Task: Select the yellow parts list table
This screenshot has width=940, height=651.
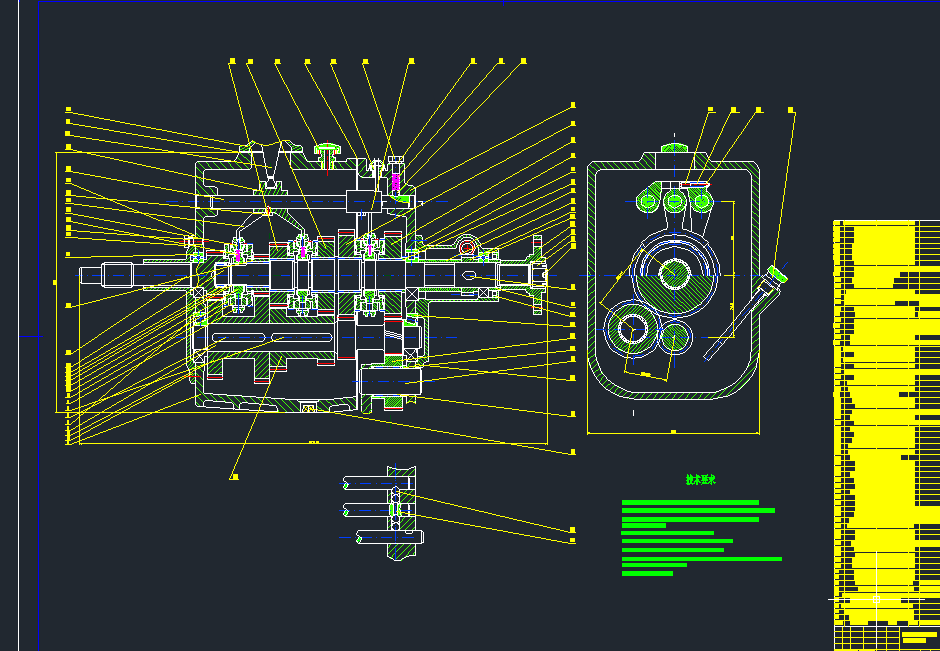Action: click(887, 423)
